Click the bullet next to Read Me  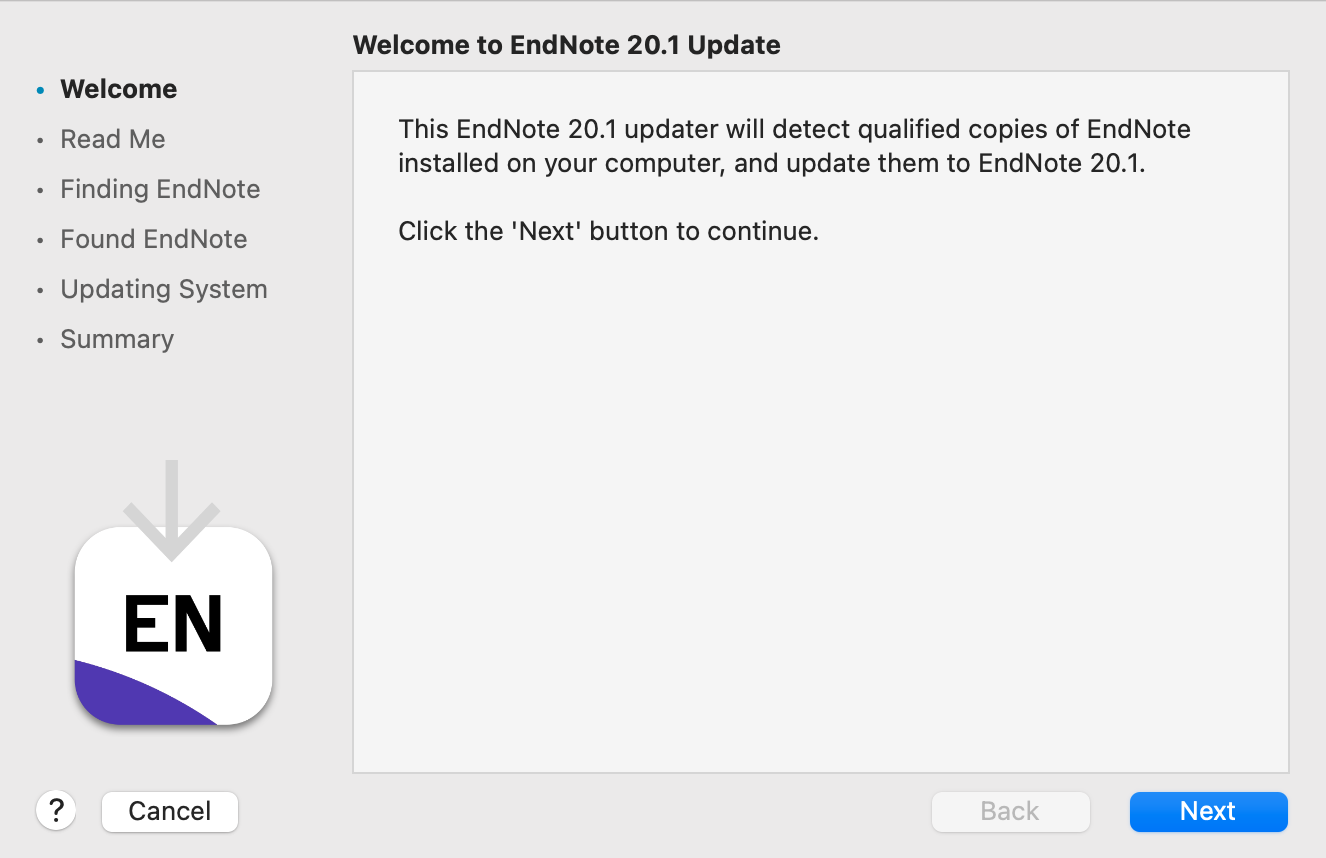pos(40,140)
